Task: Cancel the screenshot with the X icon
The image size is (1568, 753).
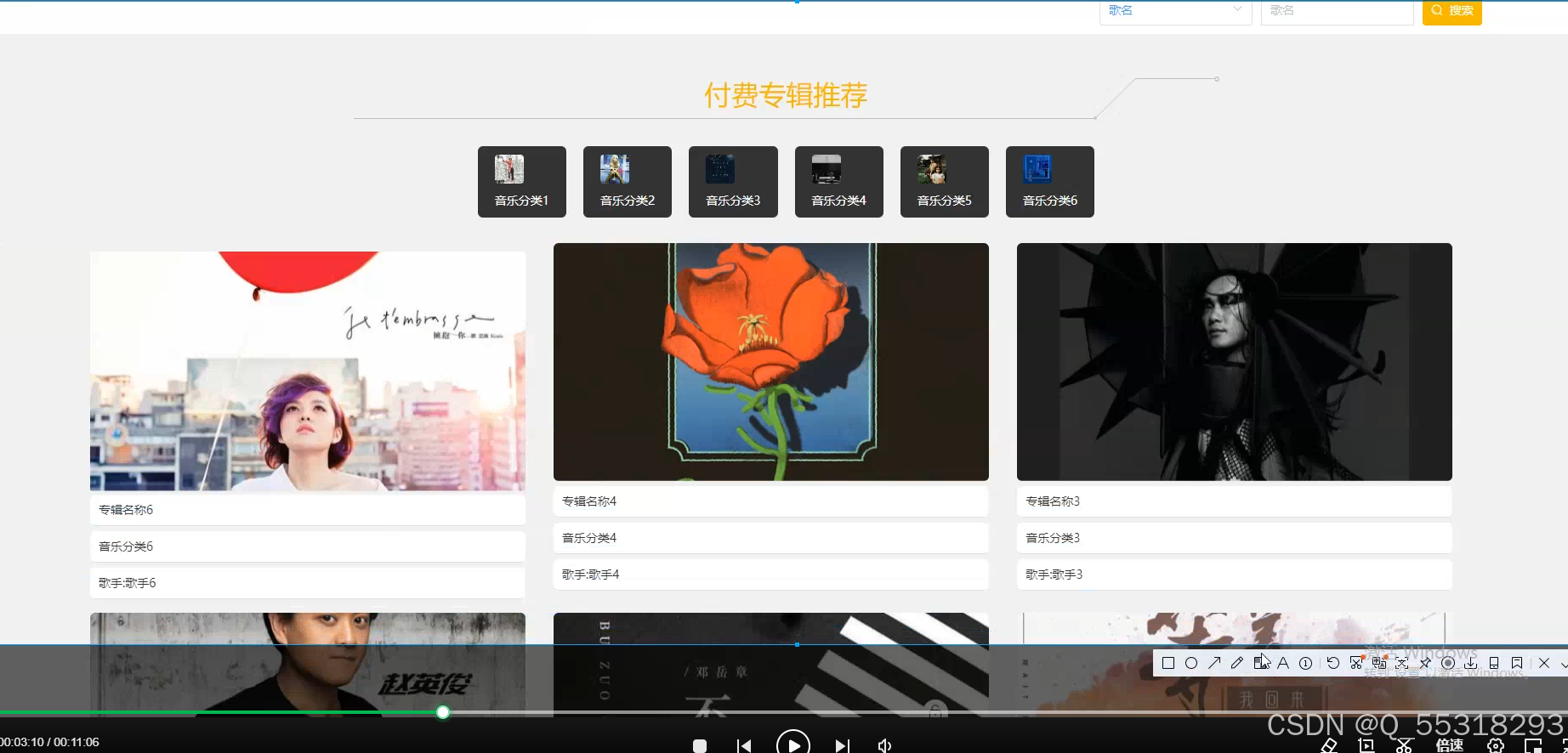Action: click(1544, 663)
